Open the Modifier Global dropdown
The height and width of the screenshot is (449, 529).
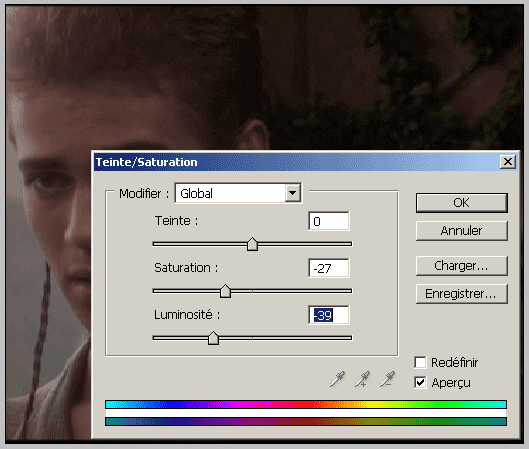(238, 193)
